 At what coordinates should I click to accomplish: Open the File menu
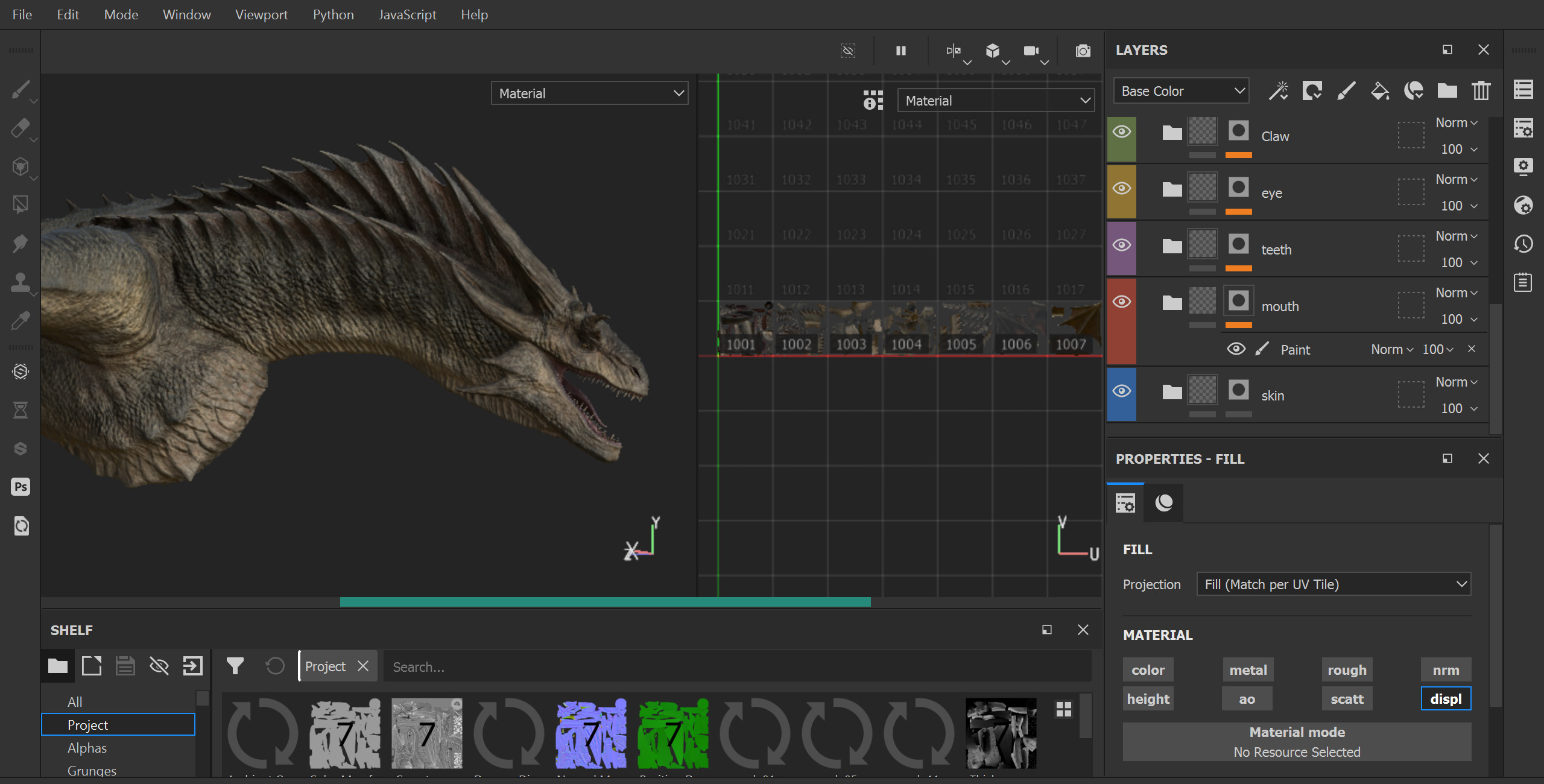[x=22, y=14]
